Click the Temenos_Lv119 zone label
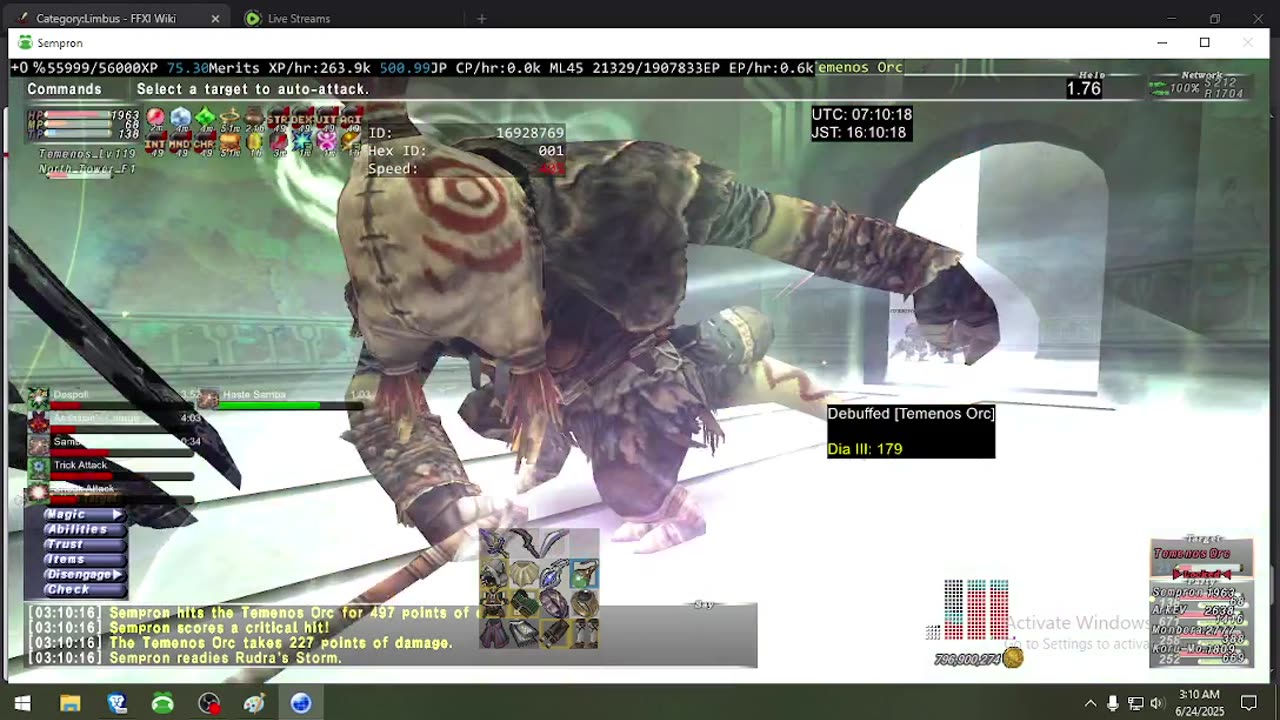 coord(87,154)
